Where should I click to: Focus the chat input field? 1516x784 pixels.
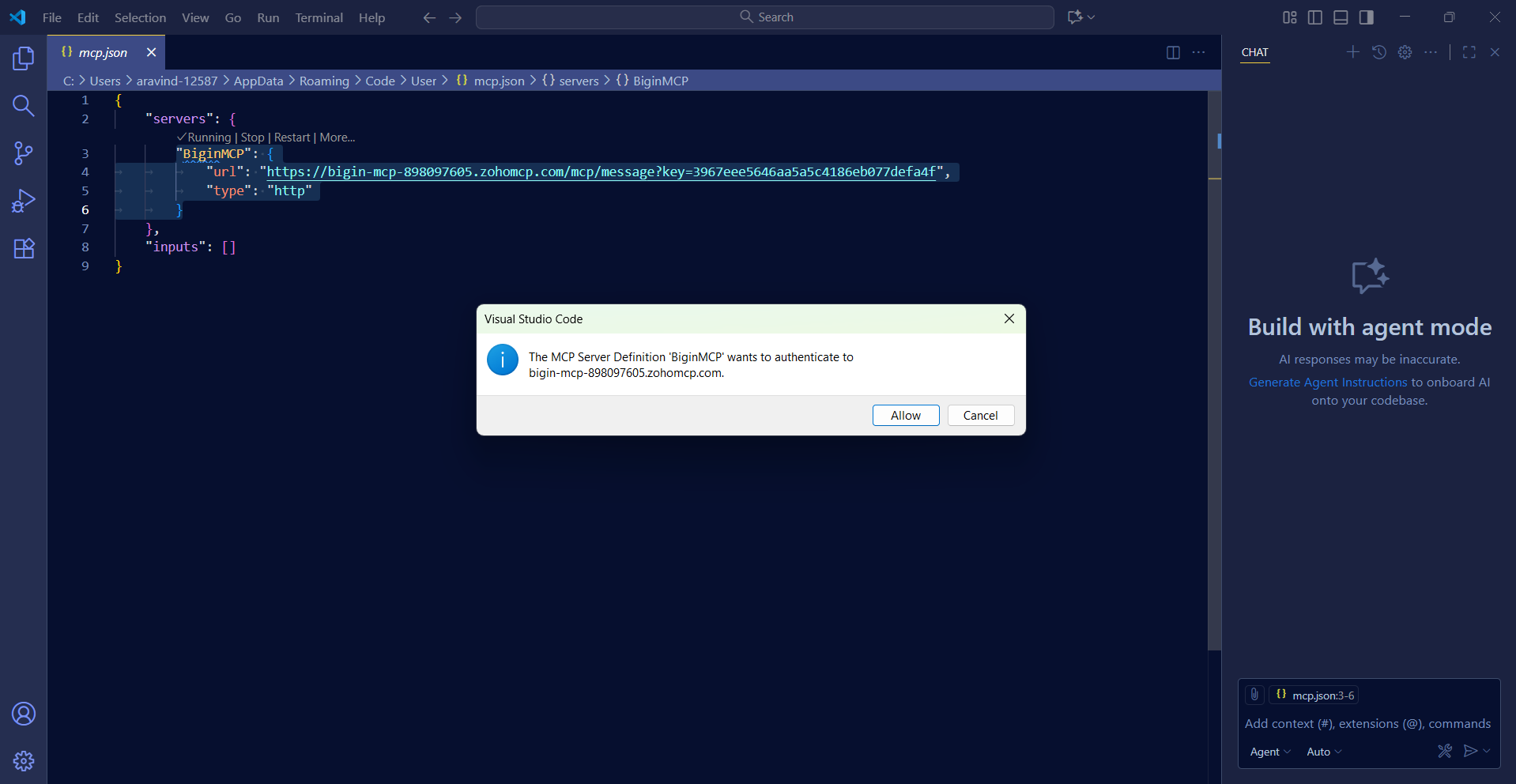(x=1369, y=724)
